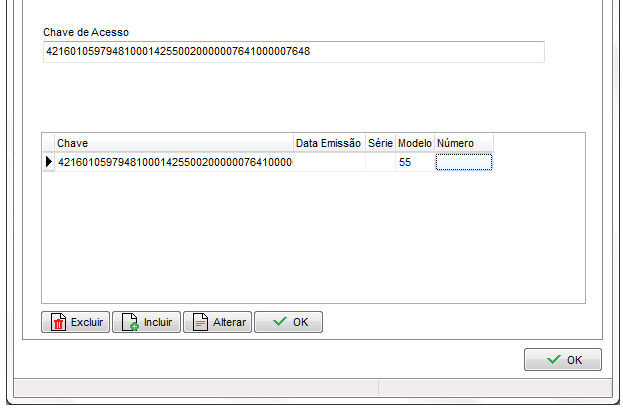Click the add-document icon on Incluir
The width and height of the screenshot is (623, 408).
tap(129, 323)
